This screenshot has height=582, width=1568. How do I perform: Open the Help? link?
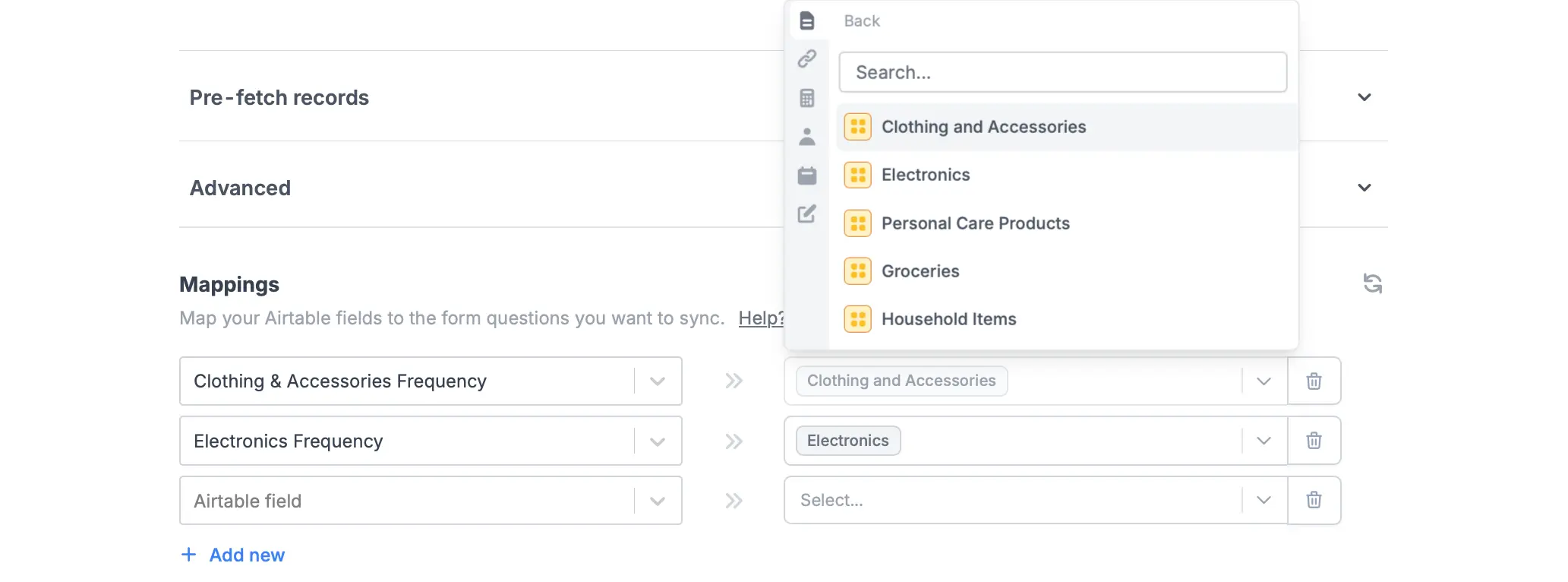tap(761, 318)
